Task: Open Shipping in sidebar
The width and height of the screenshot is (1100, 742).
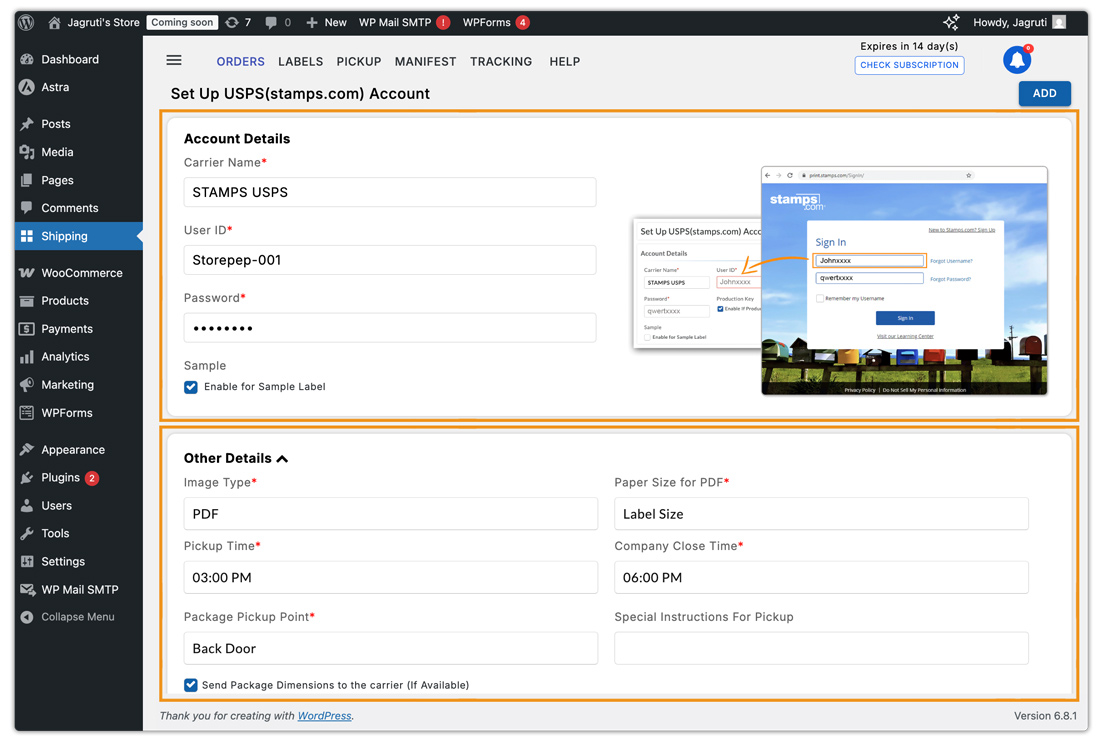Action: [x=79, y=236]
